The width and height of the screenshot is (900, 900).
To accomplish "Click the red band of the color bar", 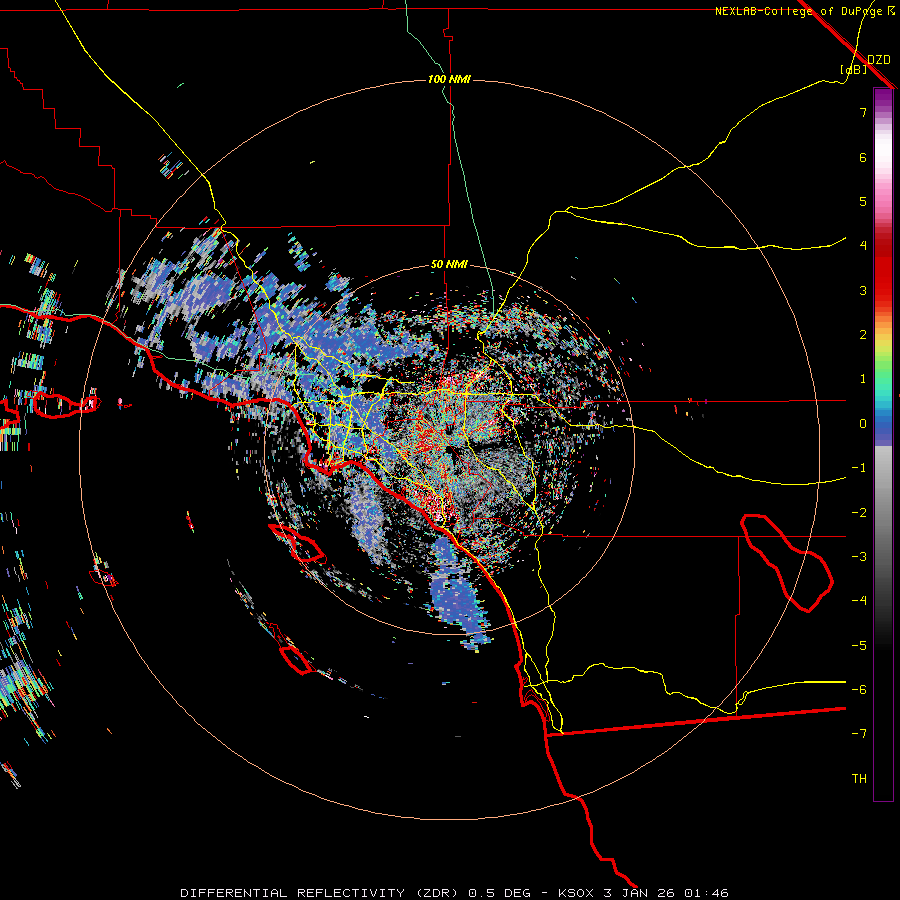I will [883, 273].
